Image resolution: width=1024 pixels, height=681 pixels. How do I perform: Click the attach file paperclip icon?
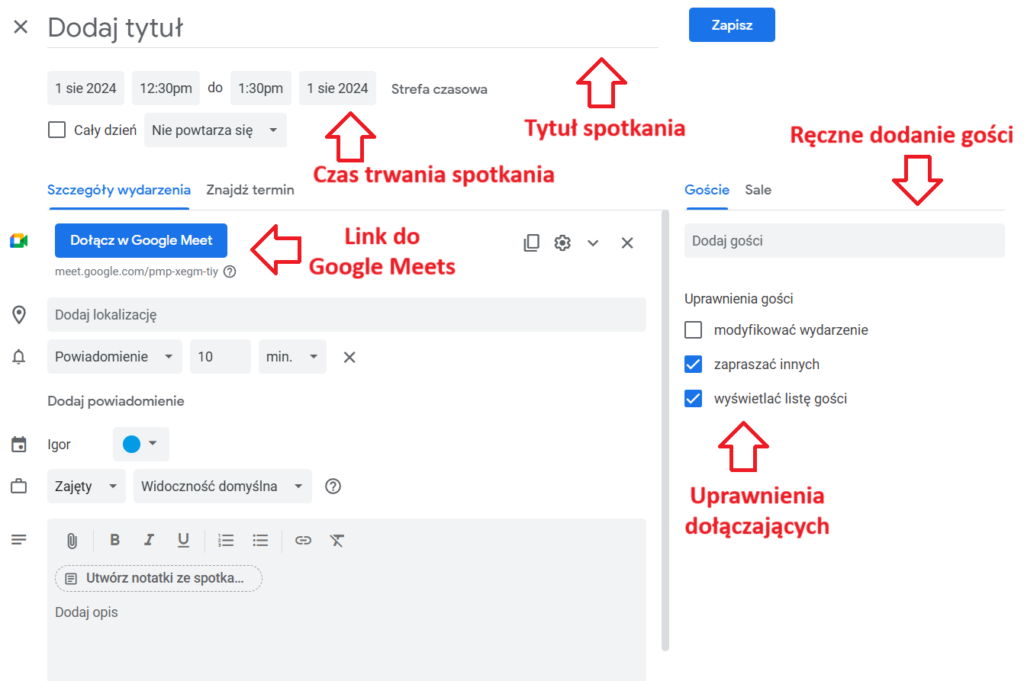coord(72,541)
